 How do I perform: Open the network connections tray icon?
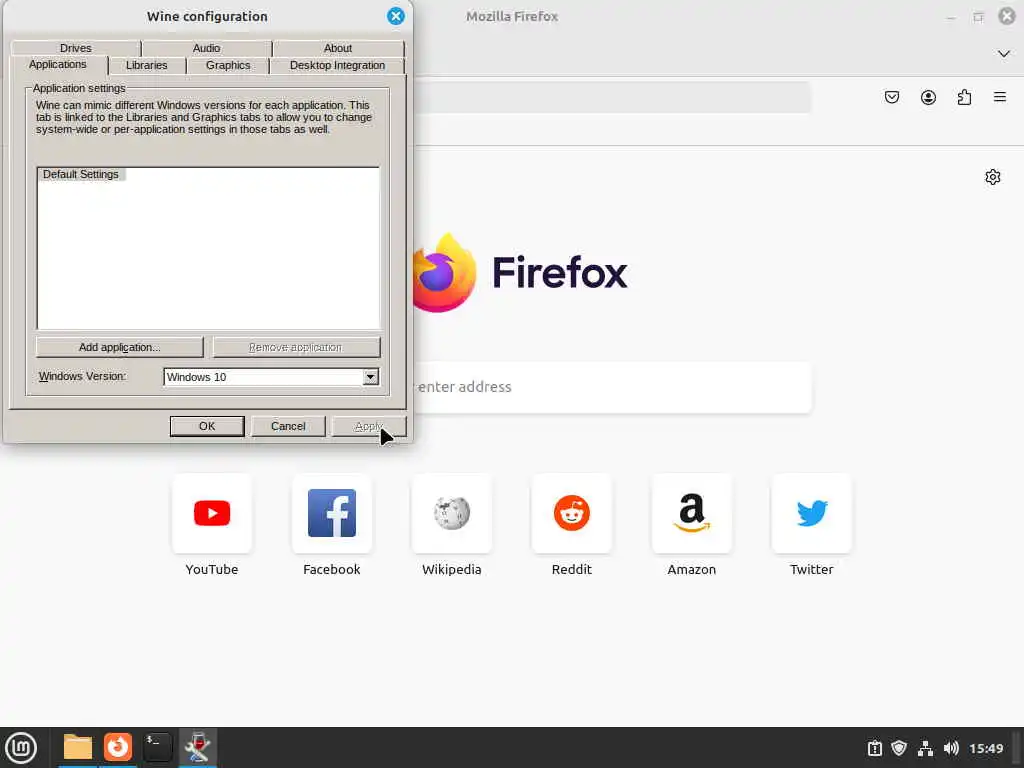click(x=925, y=748)
